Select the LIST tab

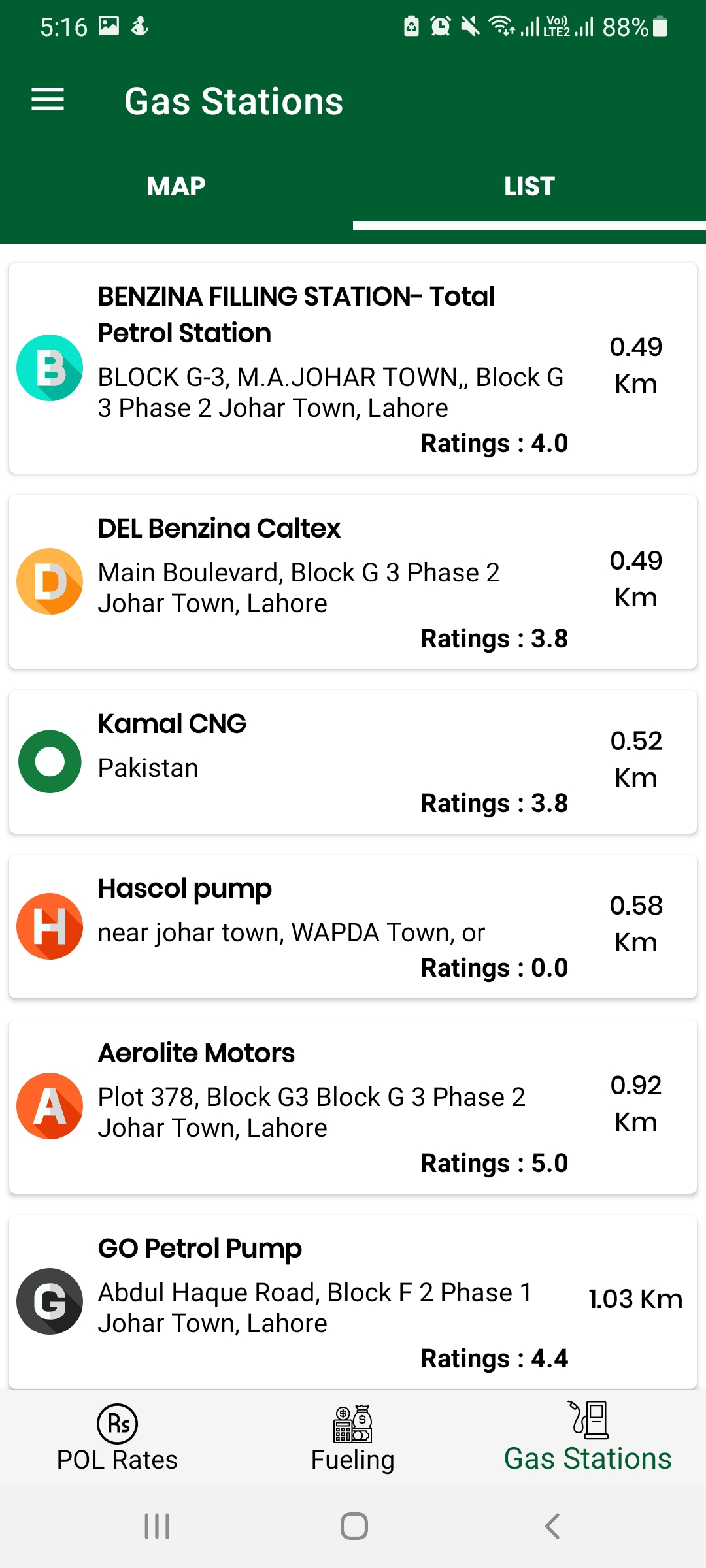[529, 187]
